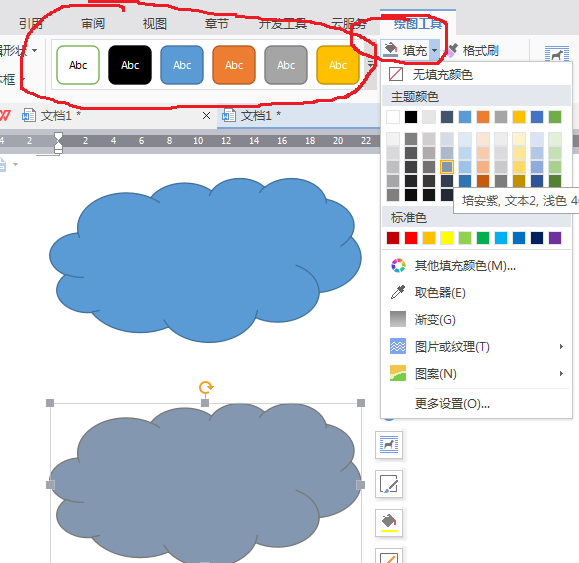The width and height of the screenshot is (579, 563).
Task: Expand the 图案 submenu arrow
Action: click(561, 373)
